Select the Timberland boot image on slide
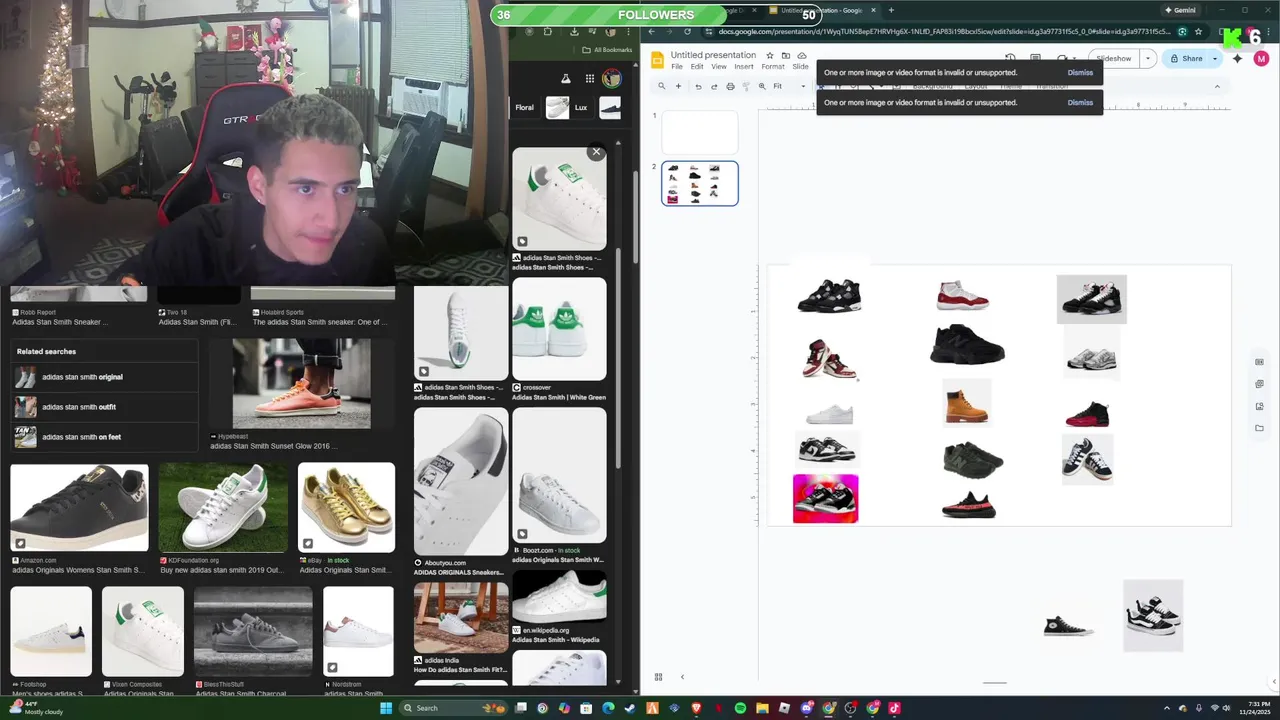Viewport: 1280px width, 720px height. [966, 403]
